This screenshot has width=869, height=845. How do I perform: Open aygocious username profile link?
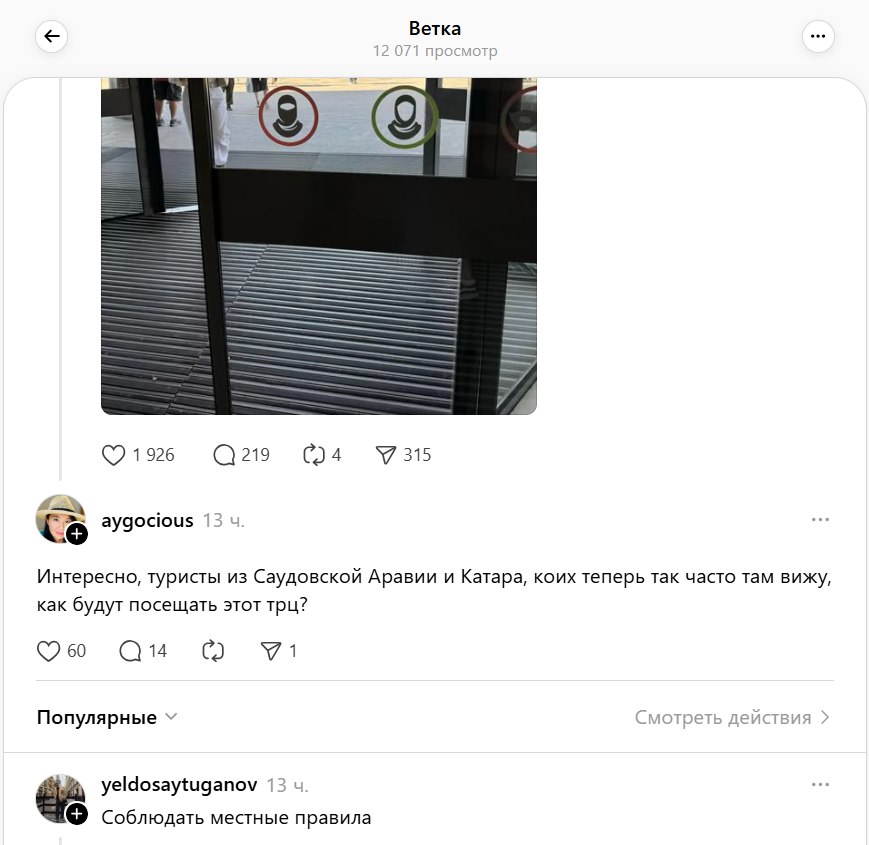pos(147,521)
